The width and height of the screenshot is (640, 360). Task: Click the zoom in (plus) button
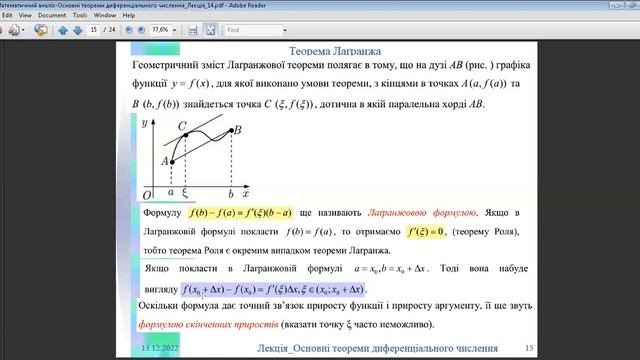click(x=141, y=30)
